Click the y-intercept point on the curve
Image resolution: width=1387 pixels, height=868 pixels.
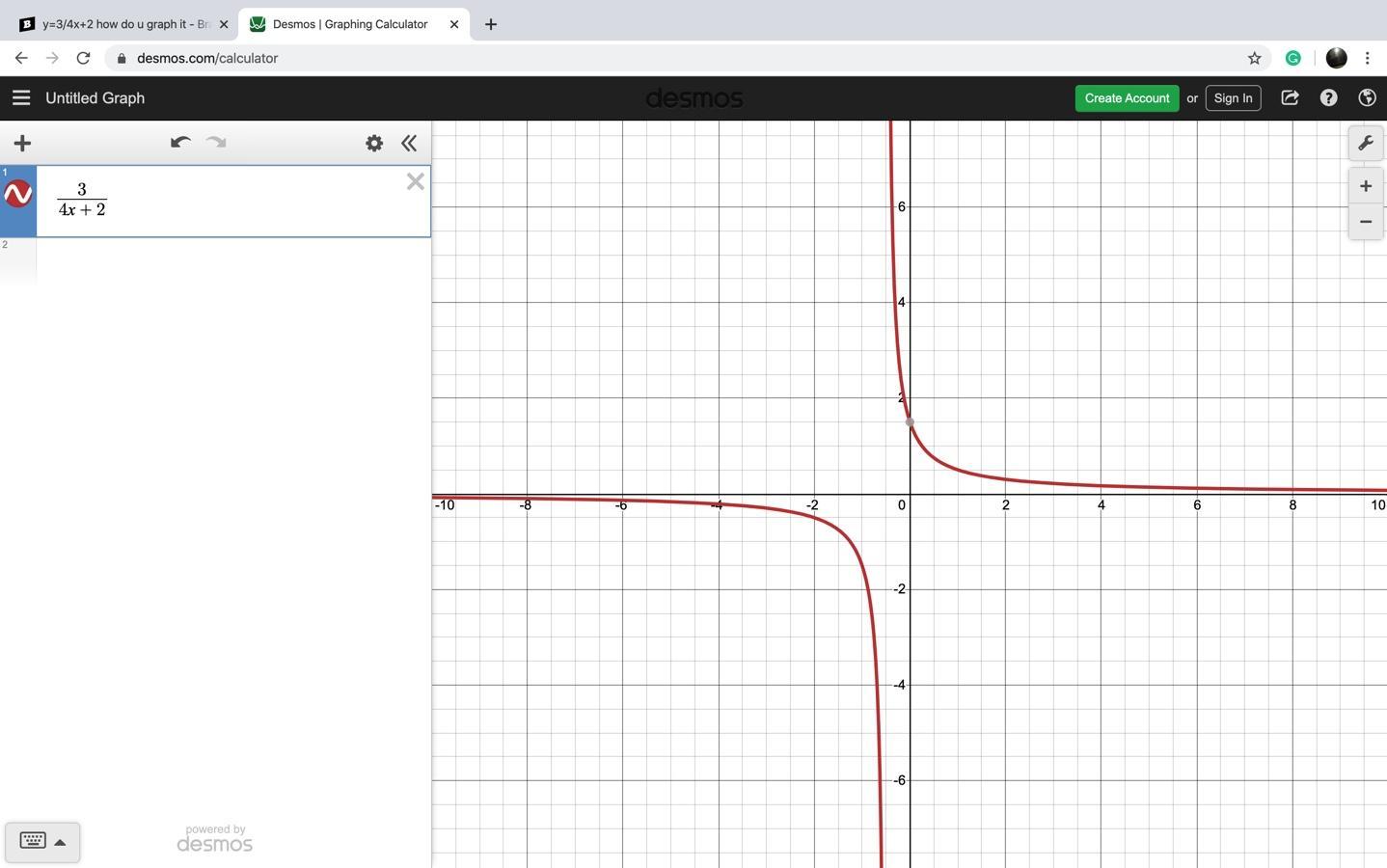[910, 421]
